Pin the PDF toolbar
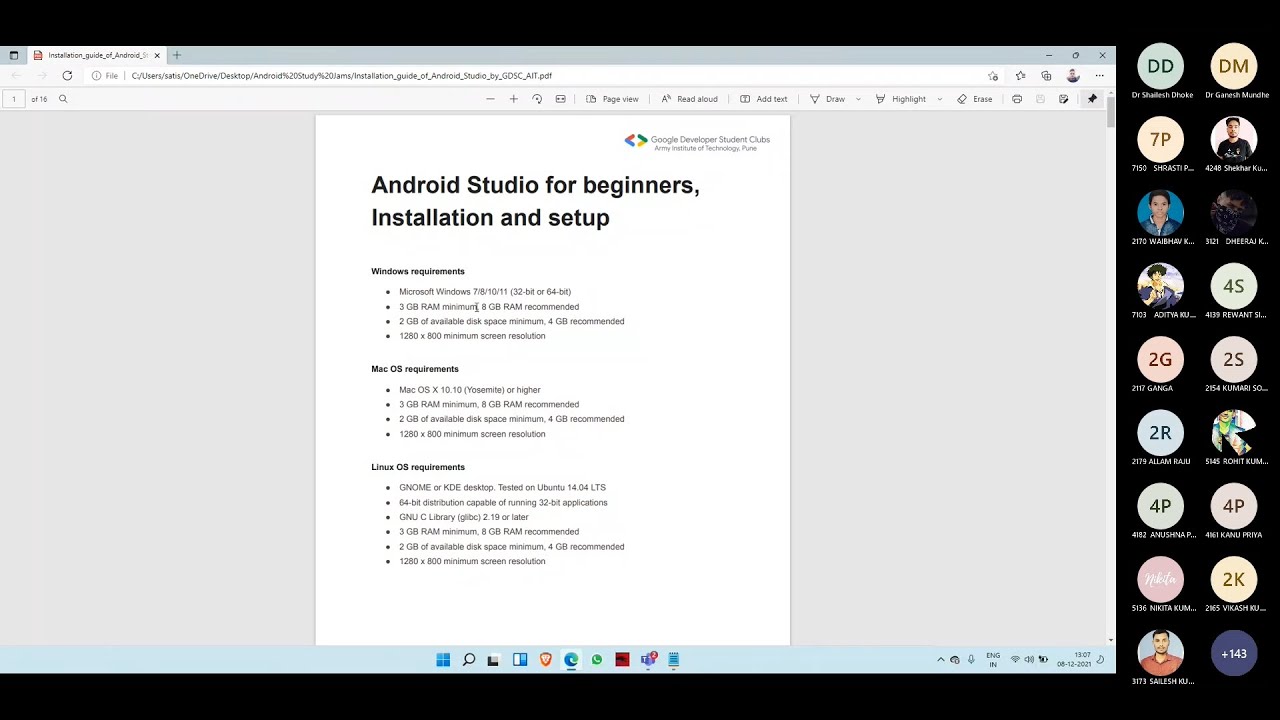 click(x=1092, y=99)
